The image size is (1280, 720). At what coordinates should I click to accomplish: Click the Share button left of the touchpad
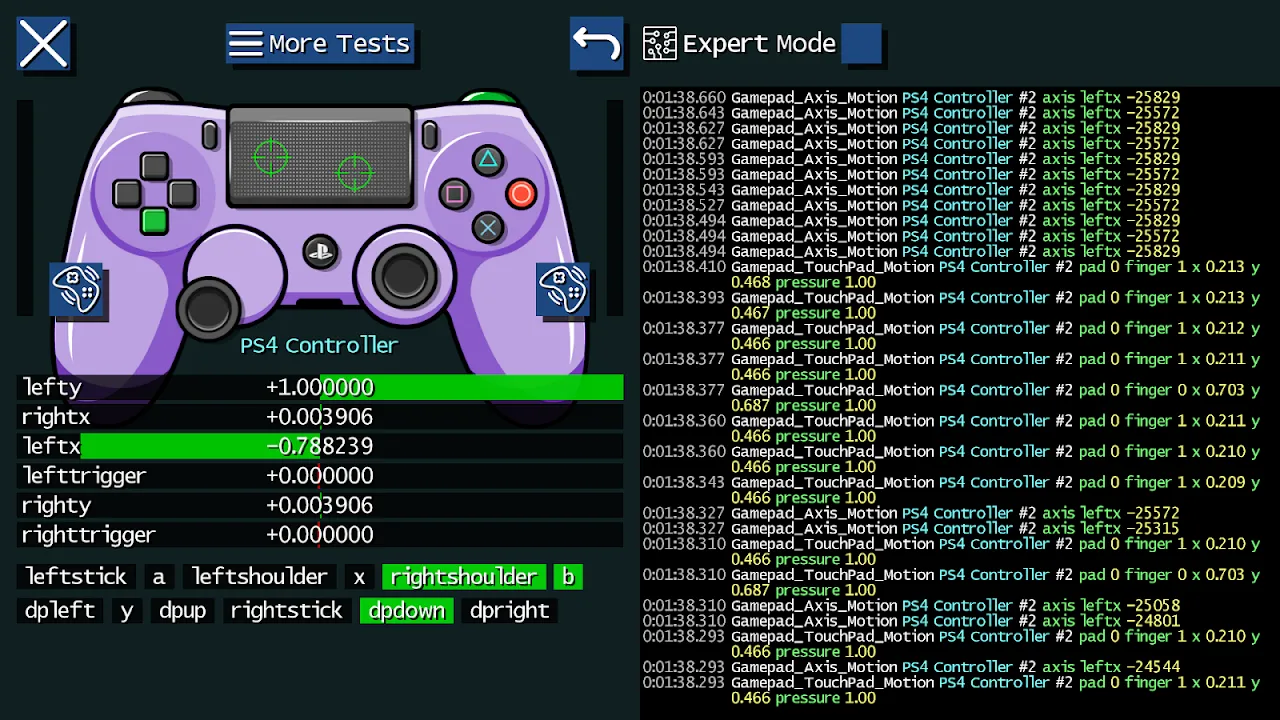[209, 135]
